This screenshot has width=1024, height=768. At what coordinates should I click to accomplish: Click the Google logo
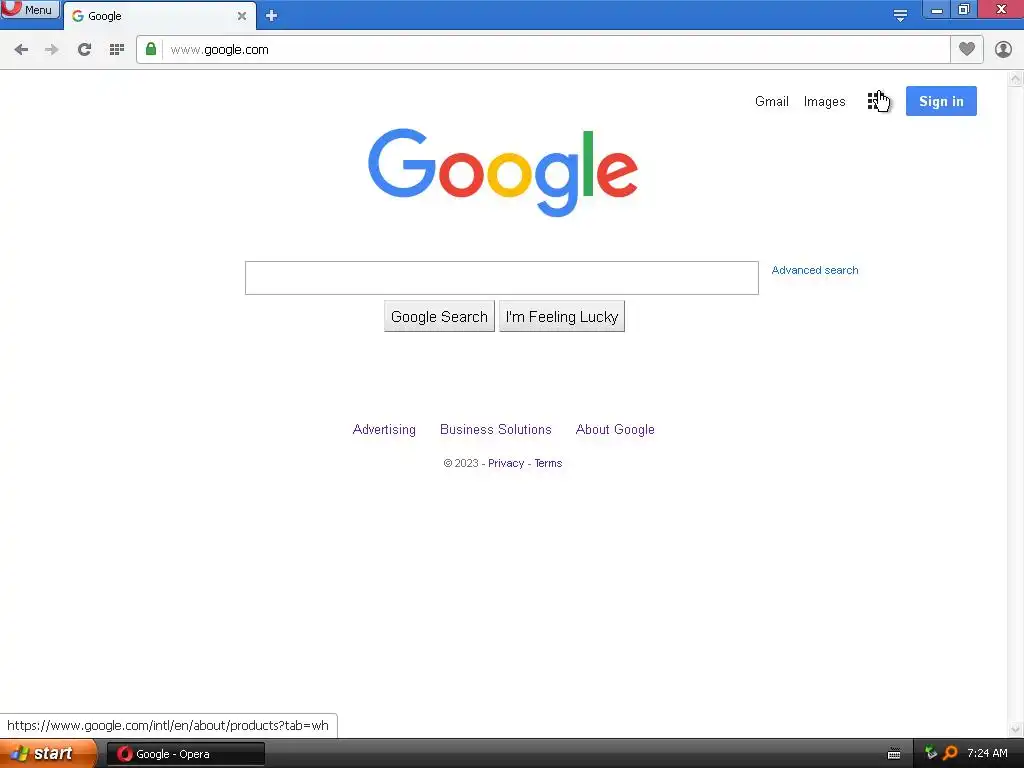pyautogui.click(x=502, y=172)
